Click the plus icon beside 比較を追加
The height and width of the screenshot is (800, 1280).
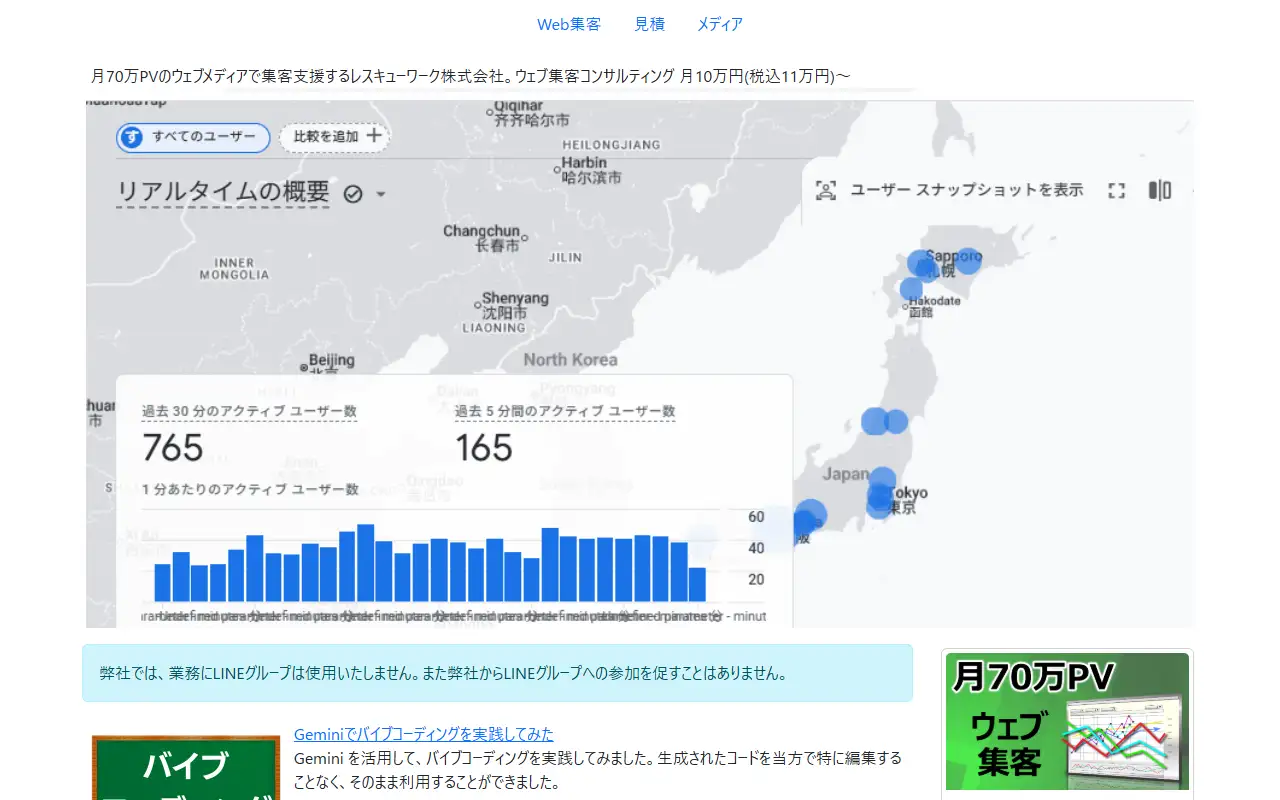tap(373, 136)
